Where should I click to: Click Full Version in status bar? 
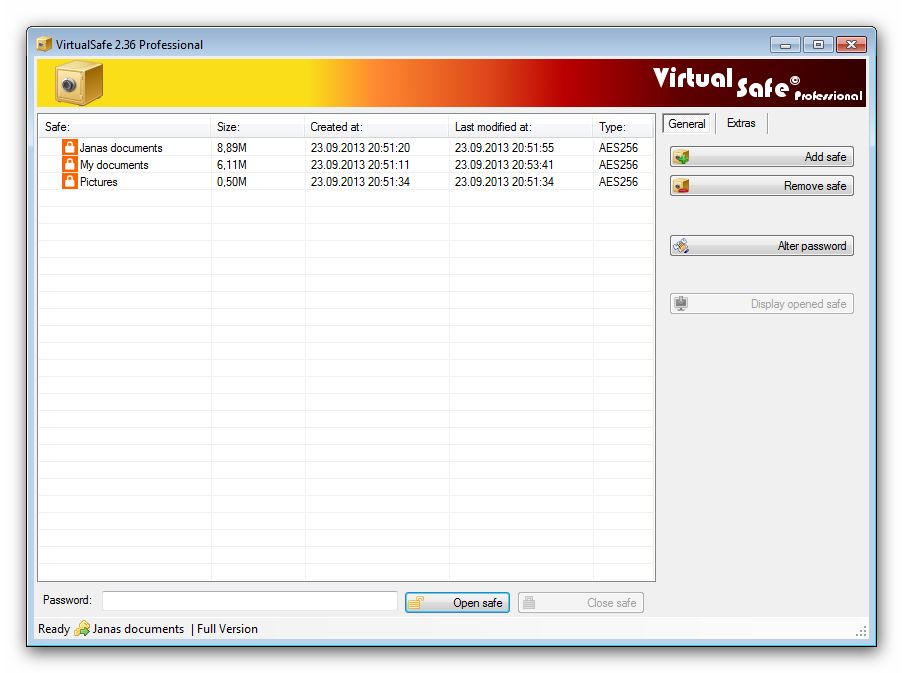point(227,629)
